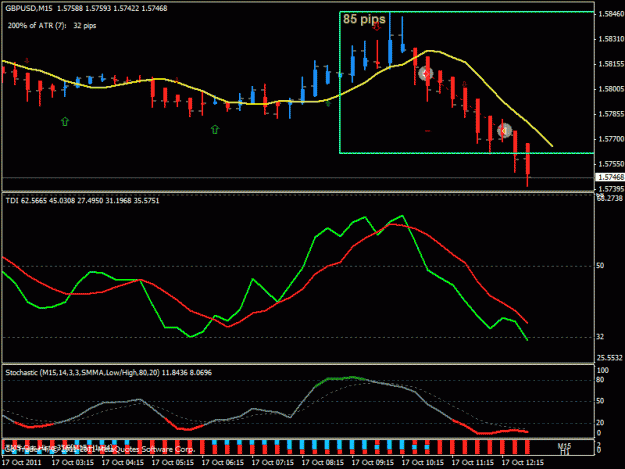Click the 32 level label in the TDI panel

(600, 337)
